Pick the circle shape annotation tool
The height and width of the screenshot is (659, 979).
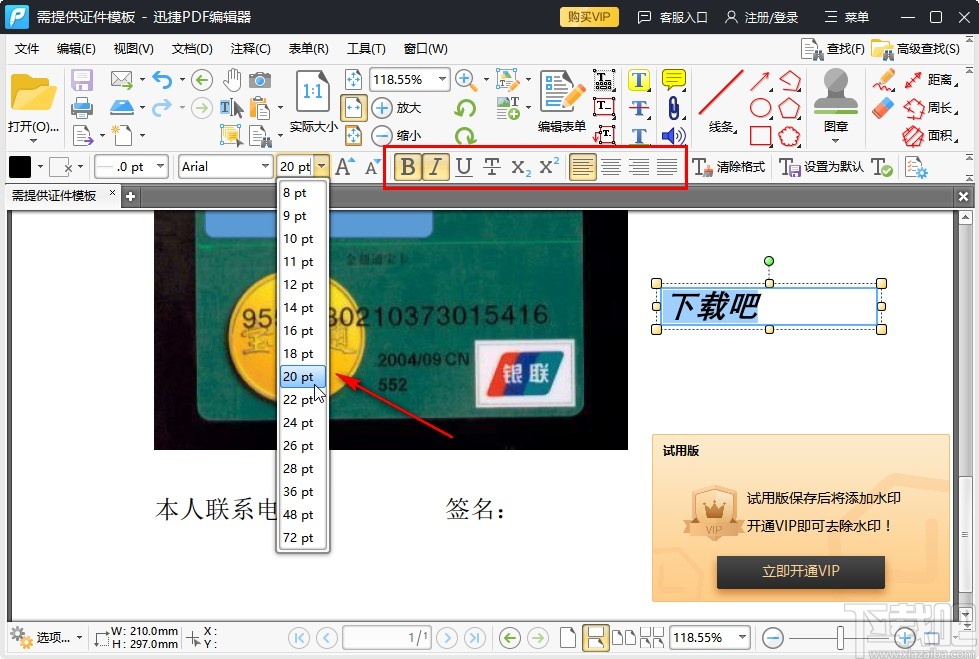760,107
